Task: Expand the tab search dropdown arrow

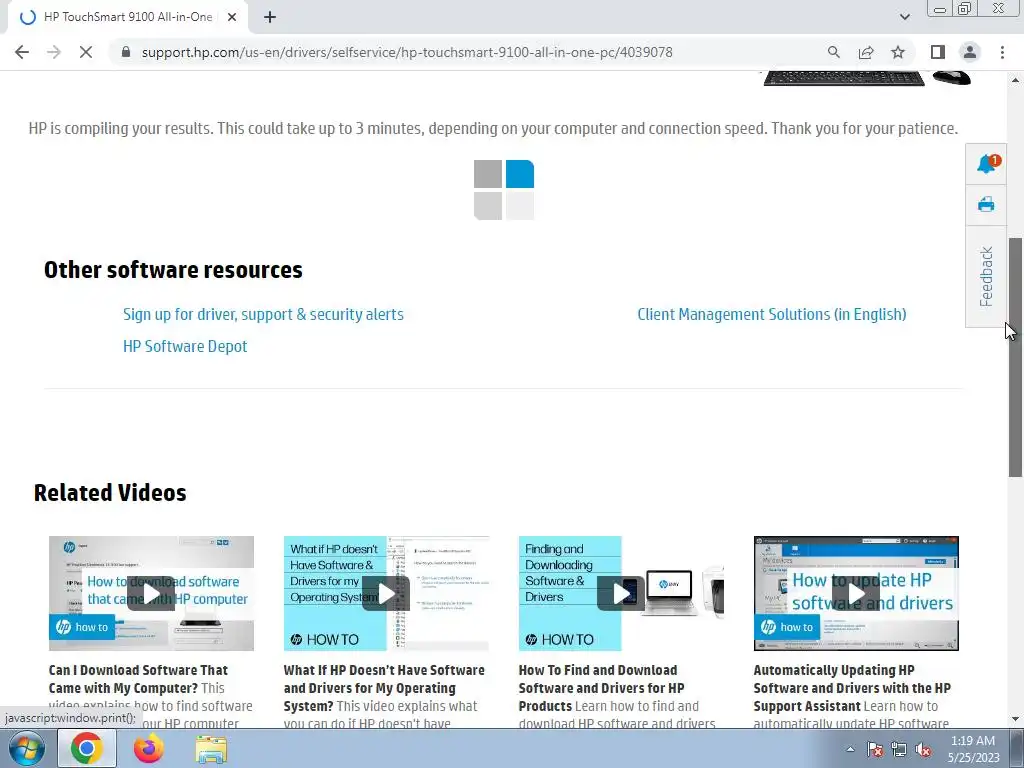Action: coord(904,18)
